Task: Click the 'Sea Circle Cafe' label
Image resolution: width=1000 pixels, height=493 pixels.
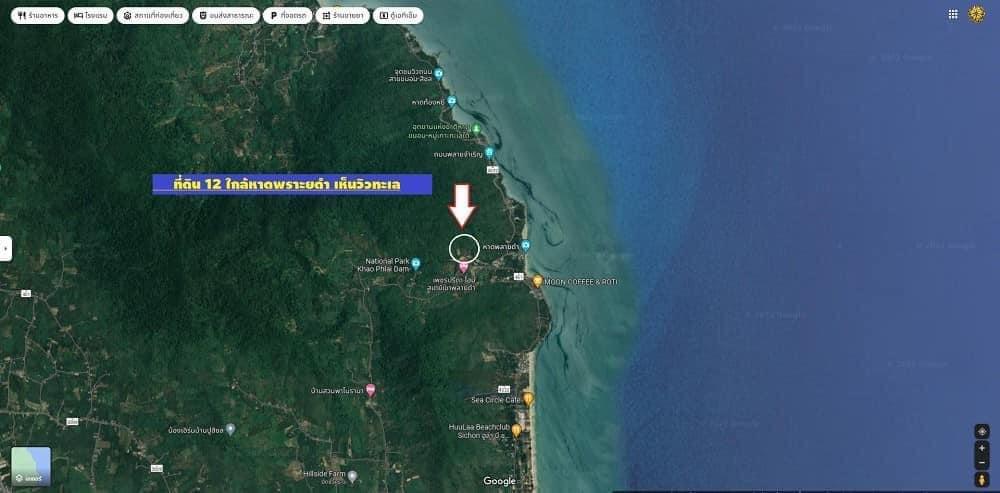Action: tap(496, 400)
